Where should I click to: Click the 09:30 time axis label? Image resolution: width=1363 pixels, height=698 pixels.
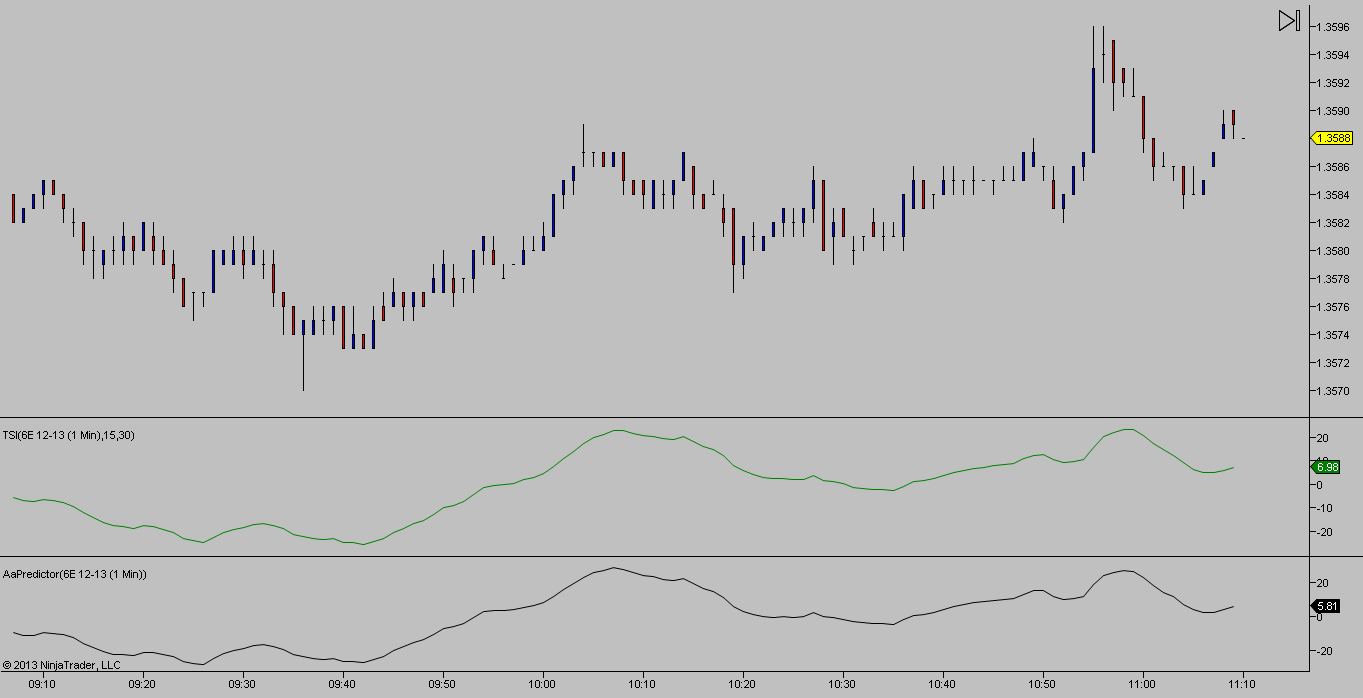coord(242,684)
